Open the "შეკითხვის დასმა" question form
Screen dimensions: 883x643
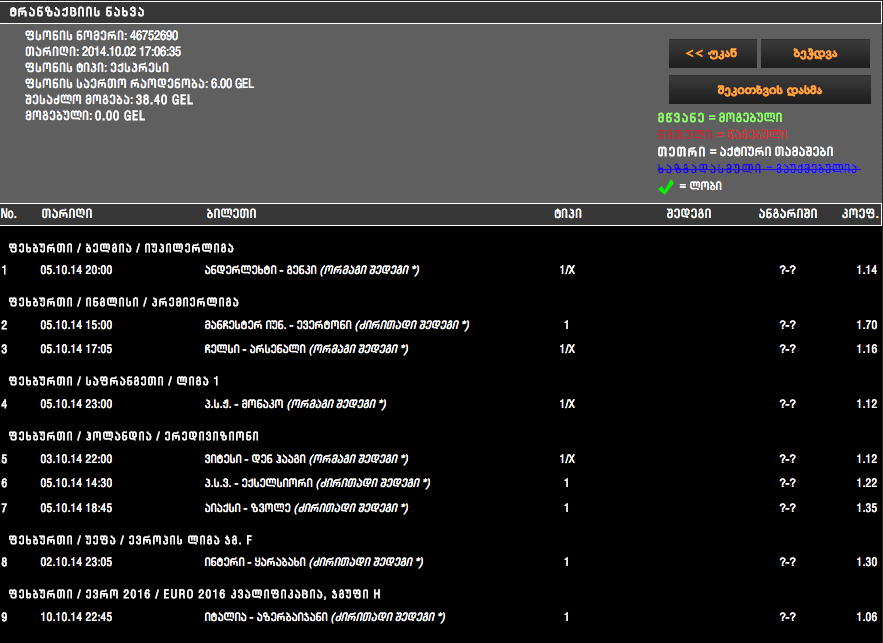coord(769,90)
